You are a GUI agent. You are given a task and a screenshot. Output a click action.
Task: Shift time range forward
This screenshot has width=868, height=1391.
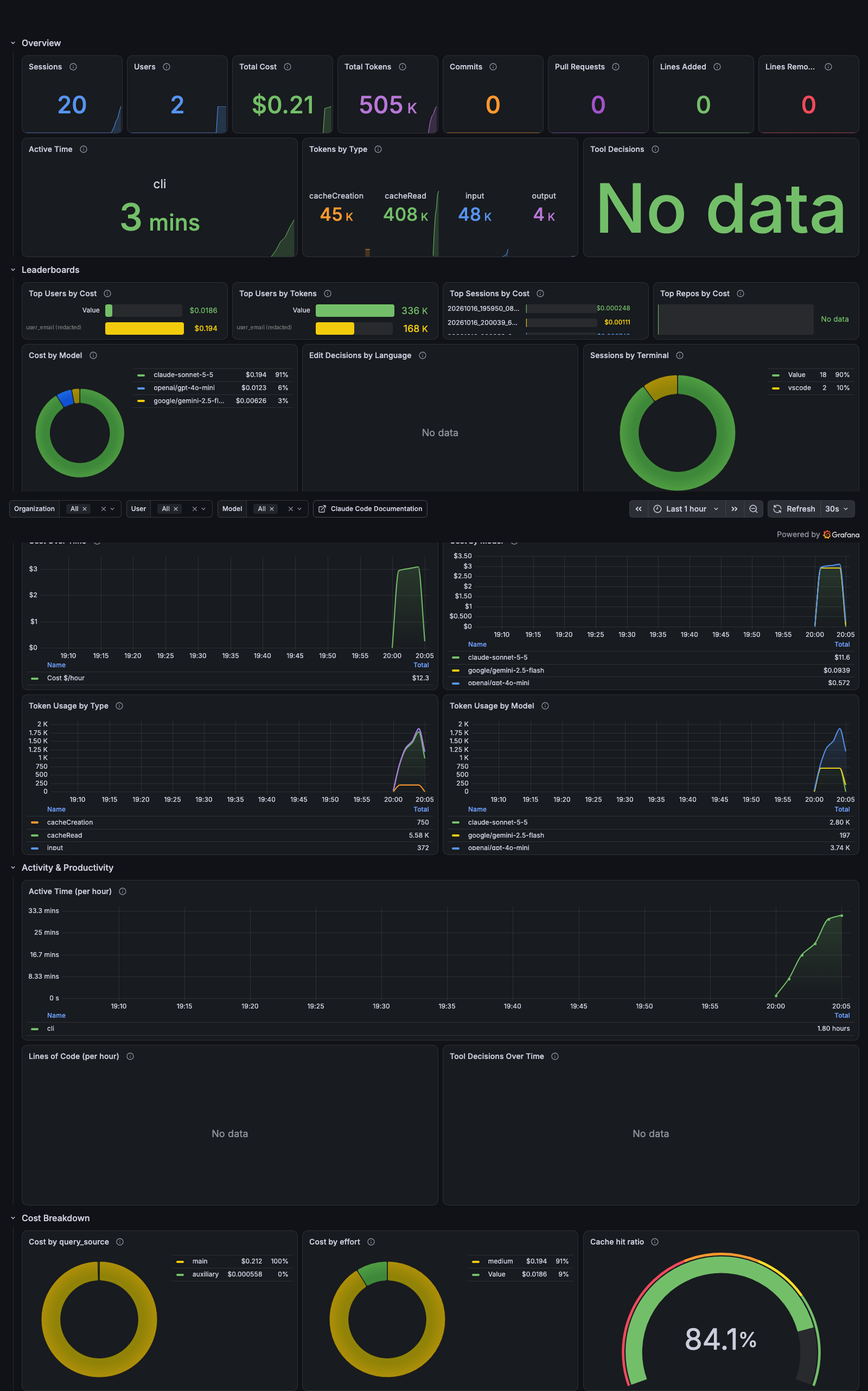[x=734, y=509]
